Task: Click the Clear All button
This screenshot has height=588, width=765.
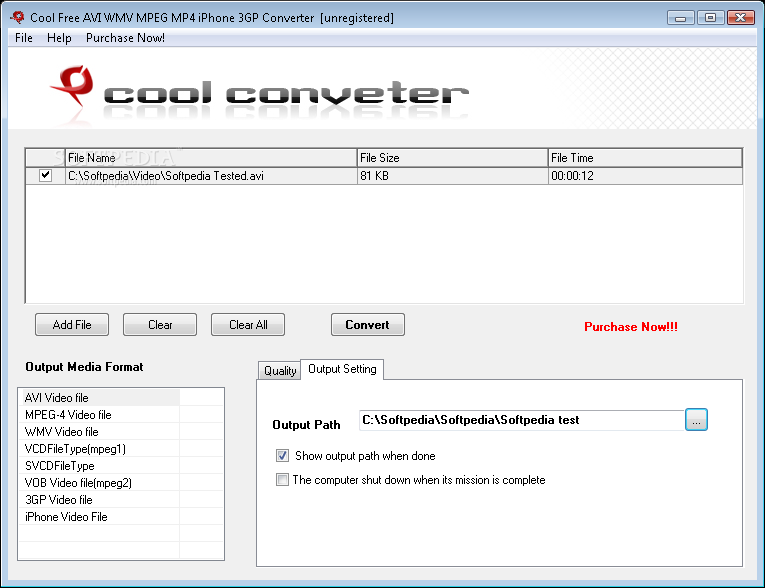Action: point(248,324)
